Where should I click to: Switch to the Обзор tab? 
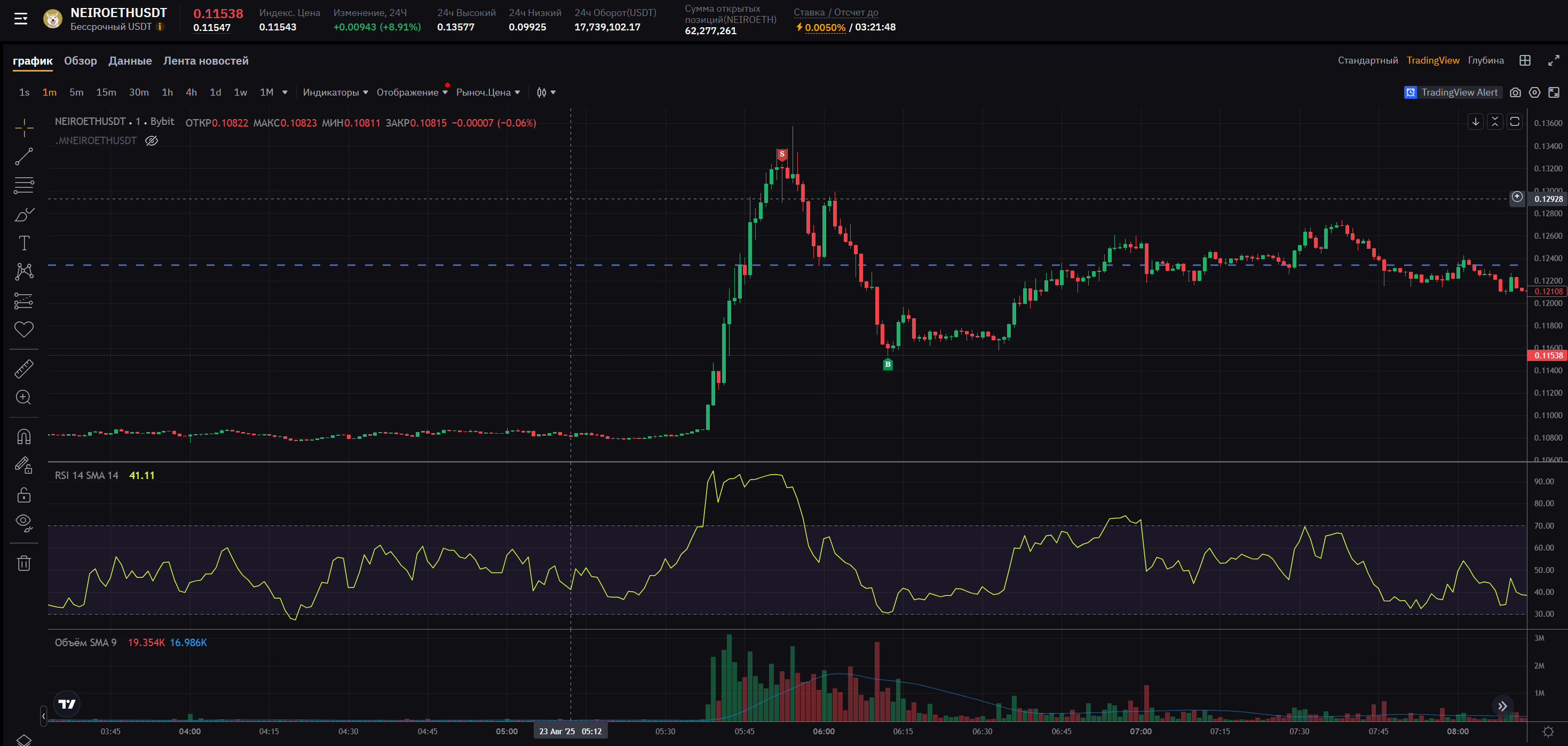point(81,61)
